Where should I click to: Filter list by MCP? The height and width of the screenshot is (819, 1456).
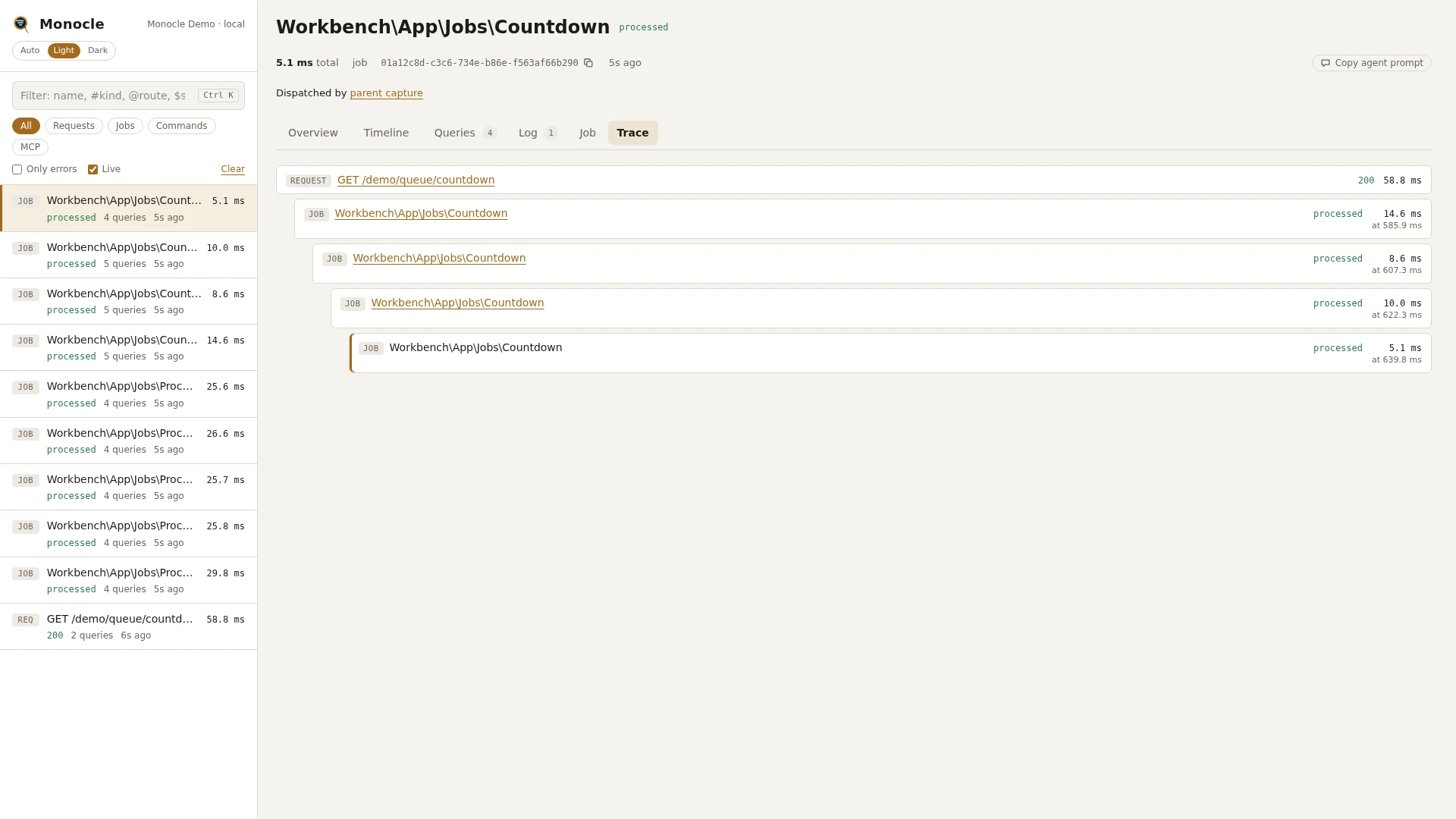click(30, 147)
